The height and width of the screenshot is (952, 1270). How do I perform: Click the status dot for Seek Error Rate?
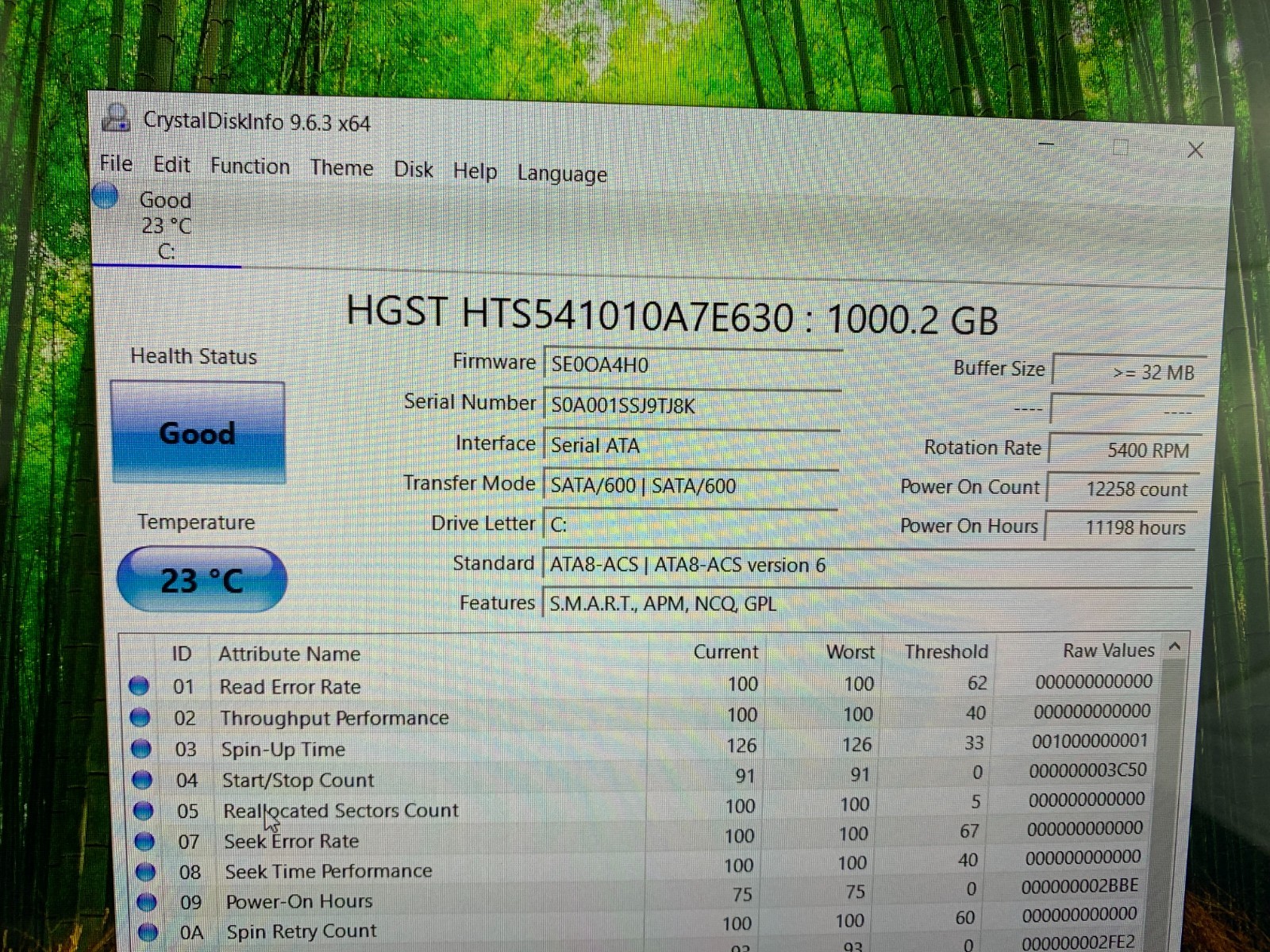144,840
